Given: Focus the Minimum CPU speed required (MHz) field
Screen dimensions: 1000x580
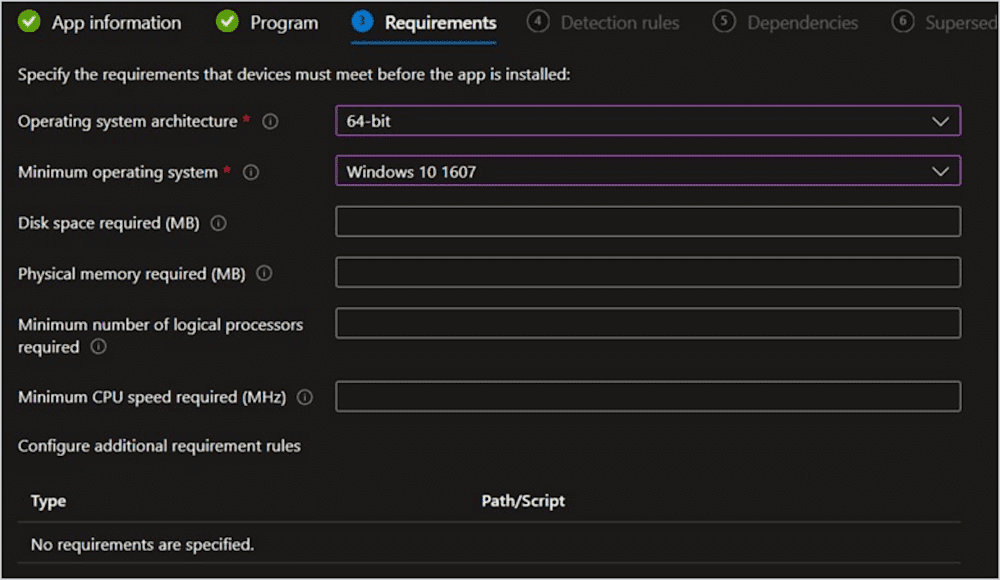Looking at the screenshot, I should (x=648, y=396).
